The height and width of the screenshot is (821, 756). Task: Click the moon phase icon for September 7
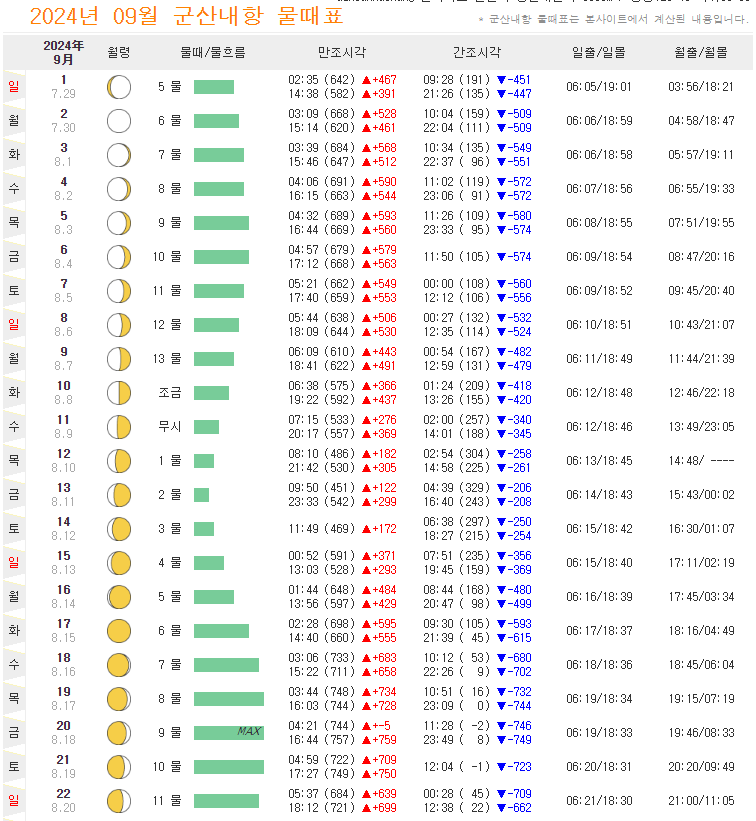coord(119,291)
